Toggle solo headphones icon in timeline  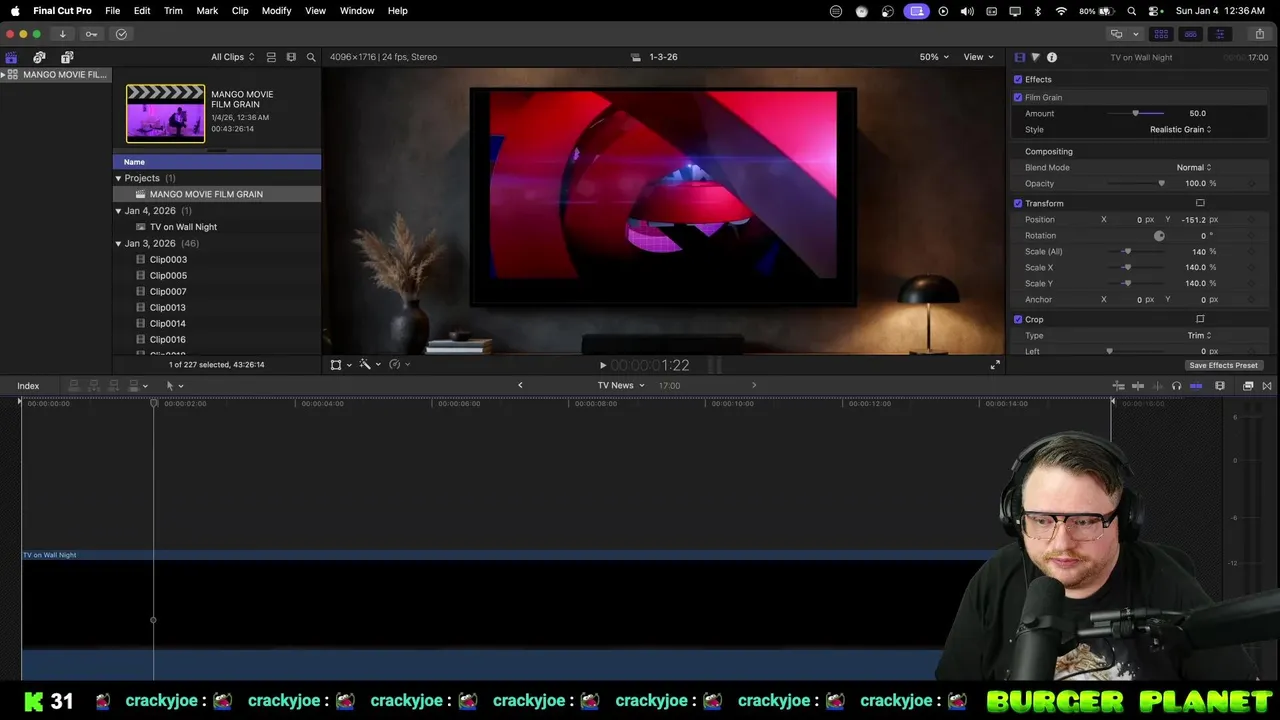[1176, 386]
